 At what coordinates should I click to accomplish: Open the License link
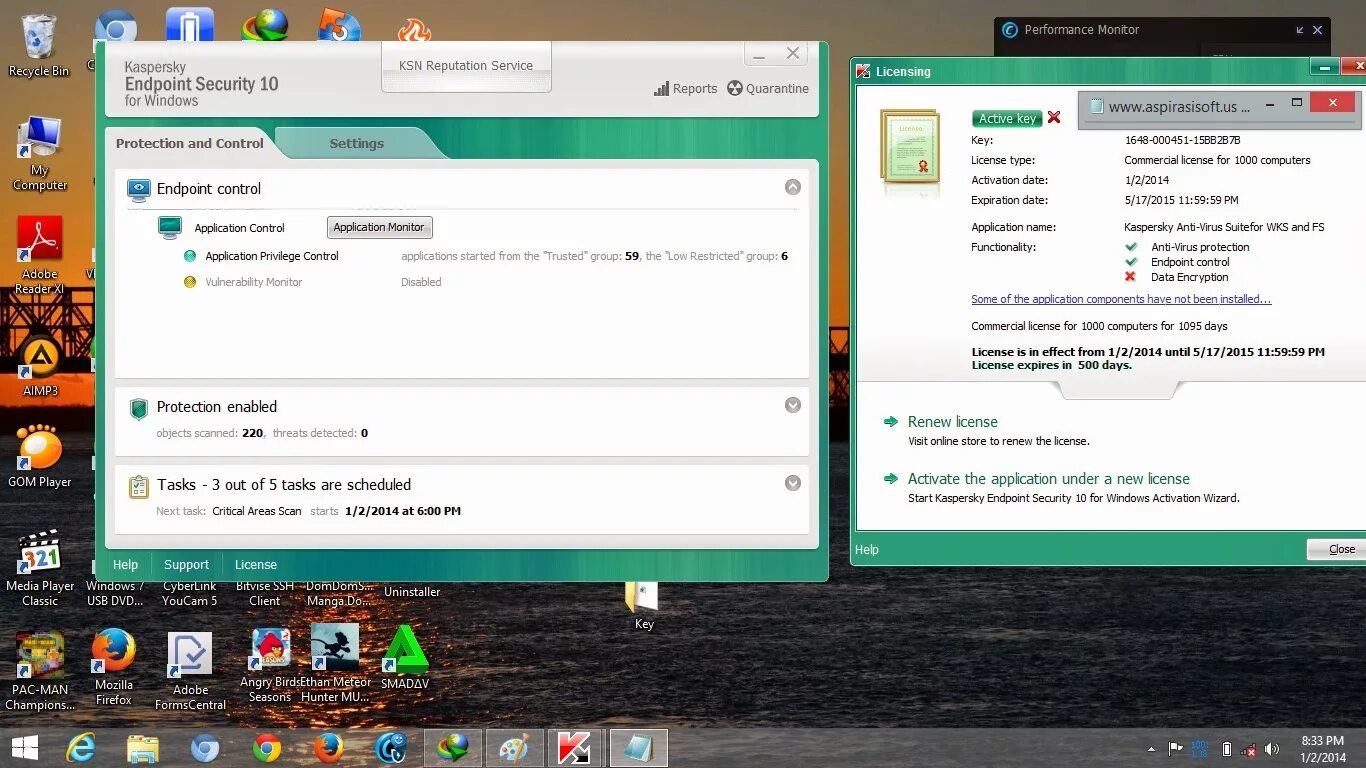coord(256,565)
